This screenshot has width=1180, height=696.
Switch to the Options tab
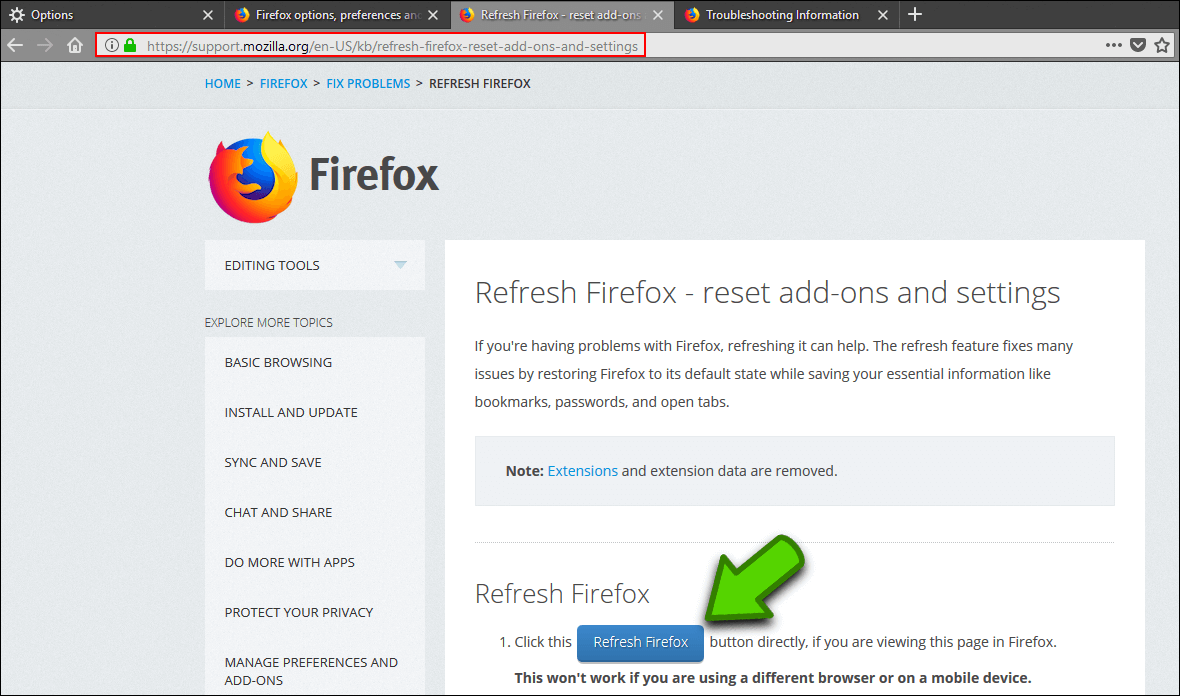[112, 15]
